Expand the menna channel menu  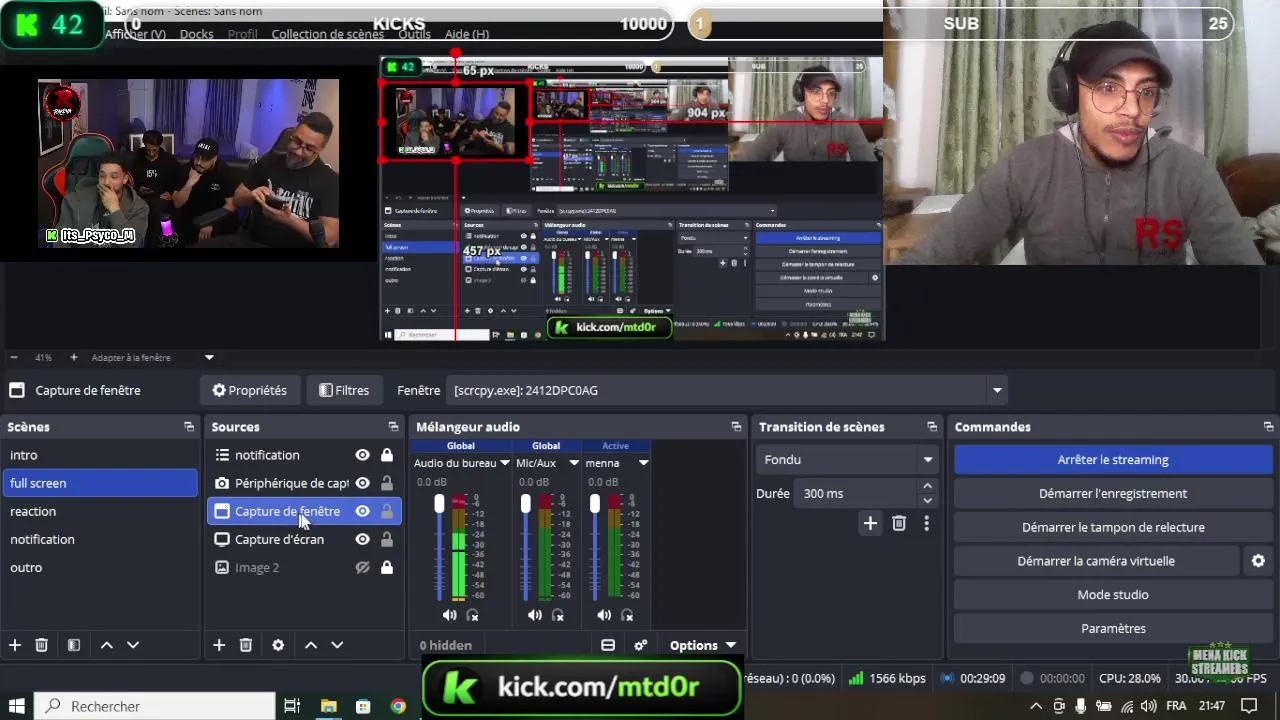(643, 463)
